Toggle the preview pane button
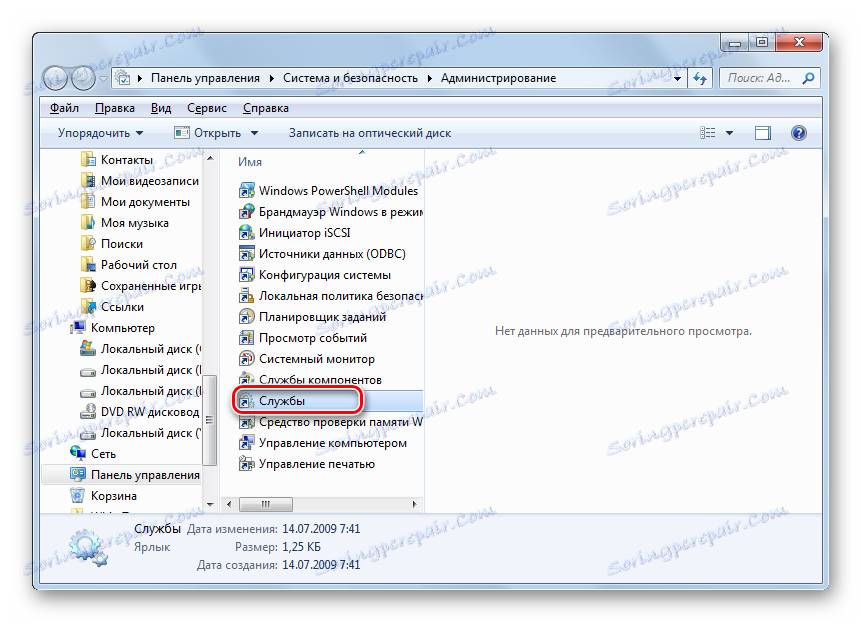This screenshot has width=862, height=623. click(762, 133)
